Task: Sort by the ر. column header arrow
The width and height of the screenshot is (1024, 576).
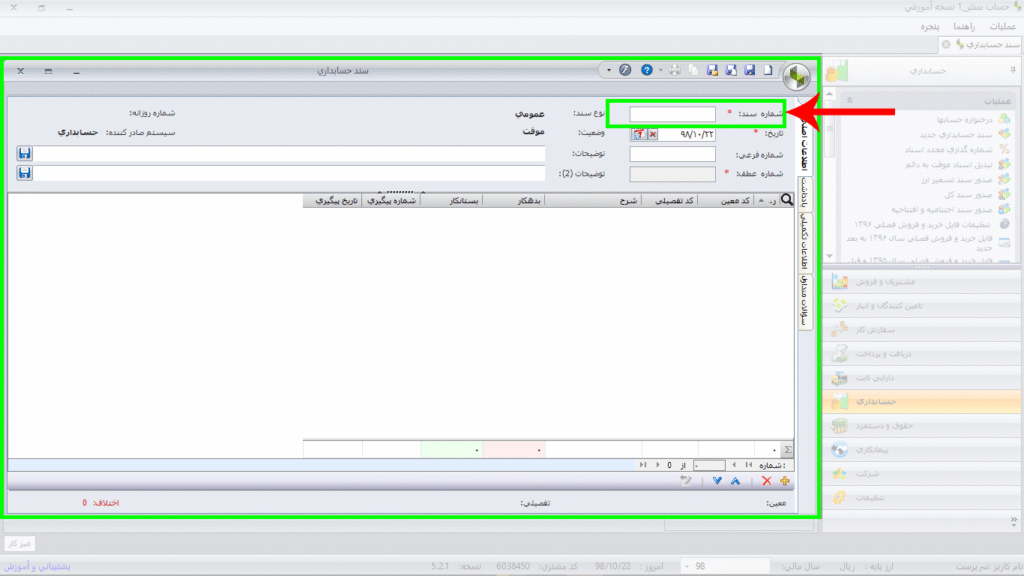Action: pyautogui.click(x=760, y=200)
